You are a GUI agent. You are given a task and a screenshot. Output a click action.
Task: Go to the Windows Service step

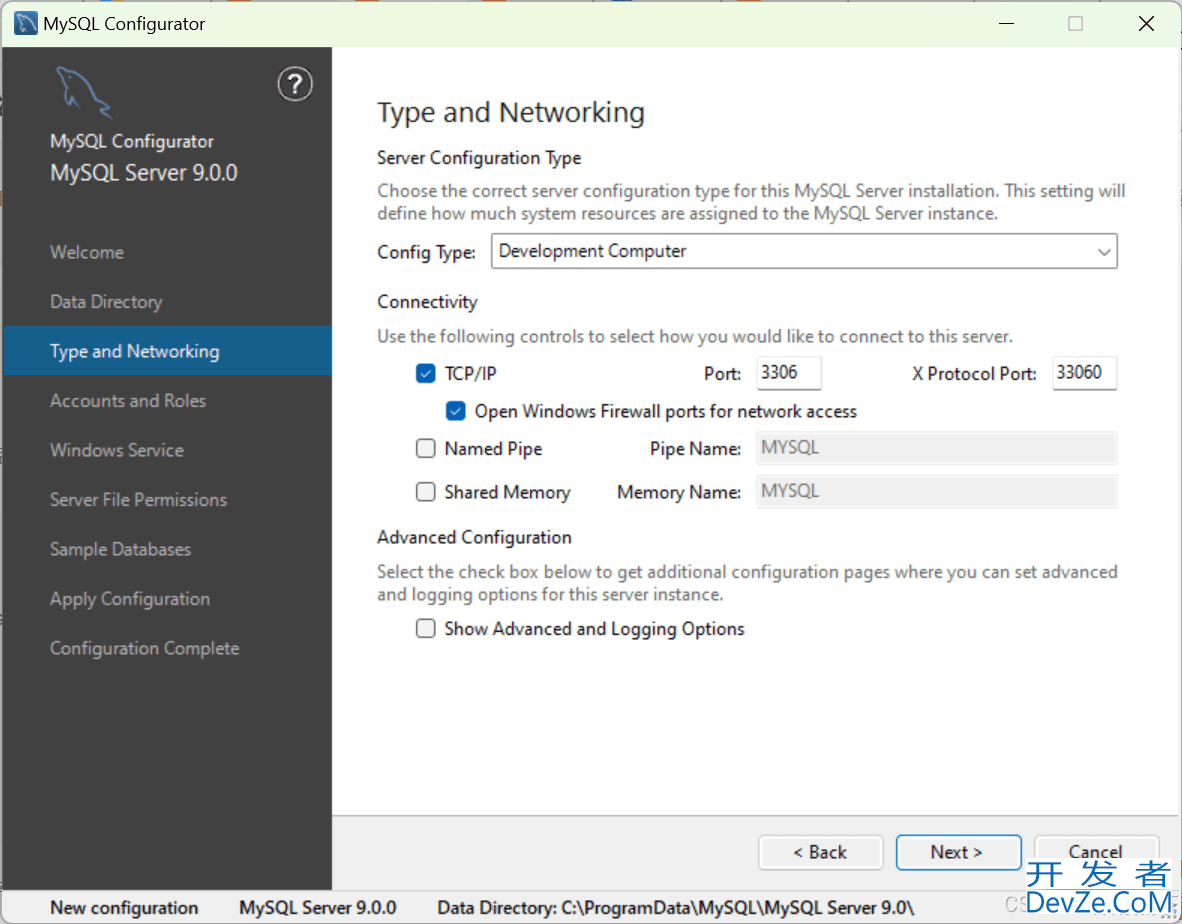117,451
